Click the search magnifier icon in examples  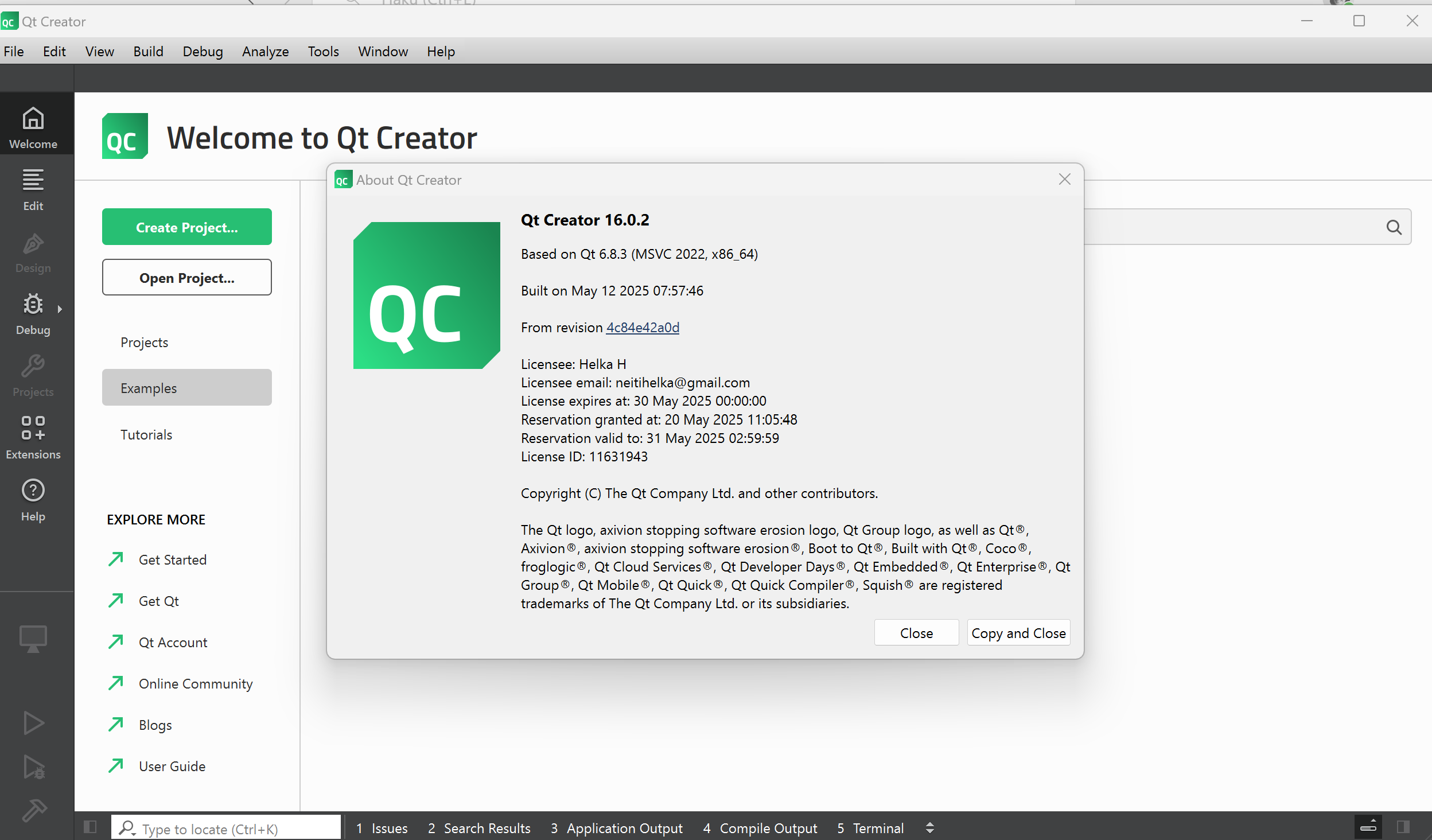pyautogui.click(x=1394, y=227)
